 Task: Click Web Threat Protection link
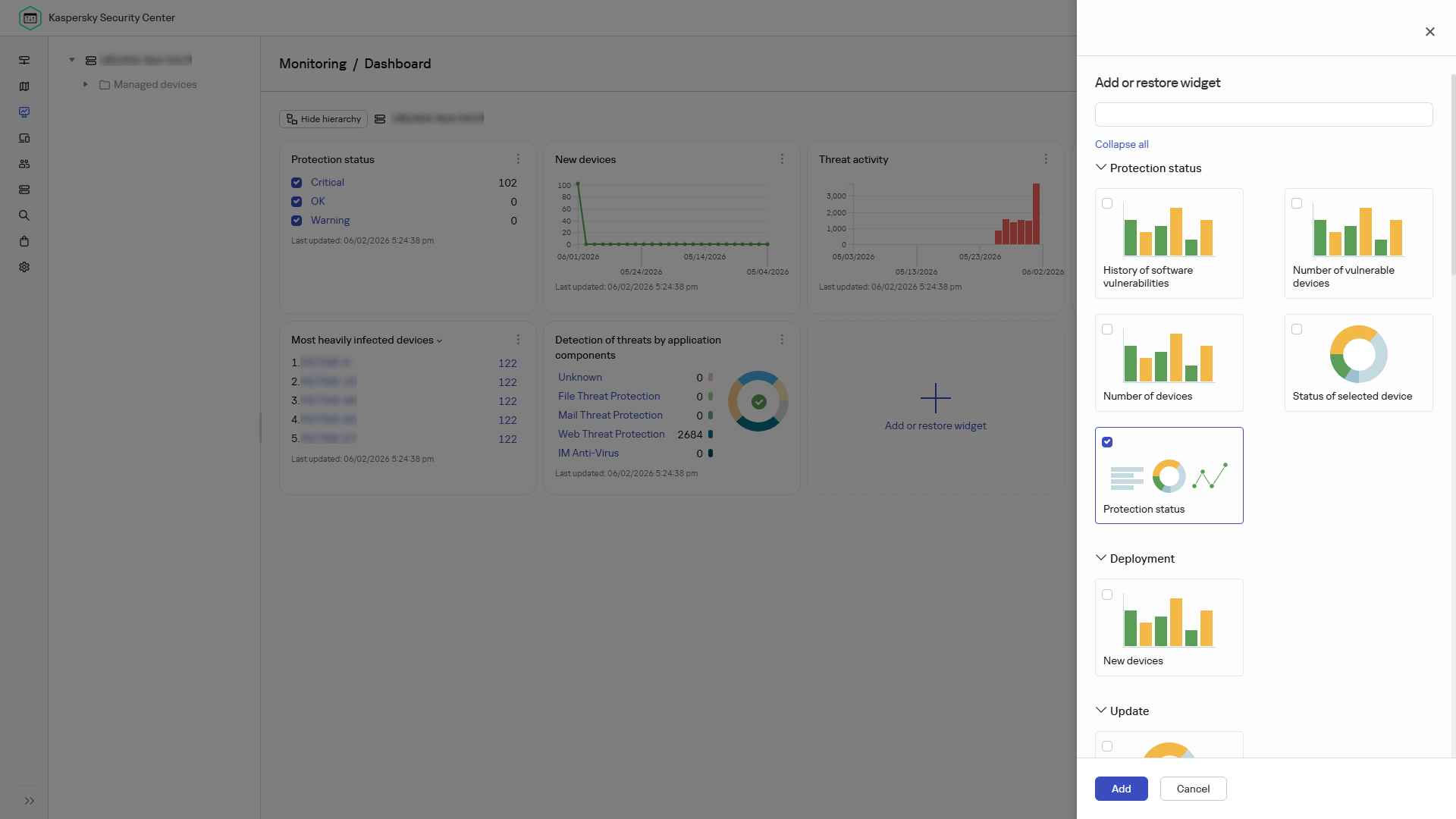[x=611, y=434]
